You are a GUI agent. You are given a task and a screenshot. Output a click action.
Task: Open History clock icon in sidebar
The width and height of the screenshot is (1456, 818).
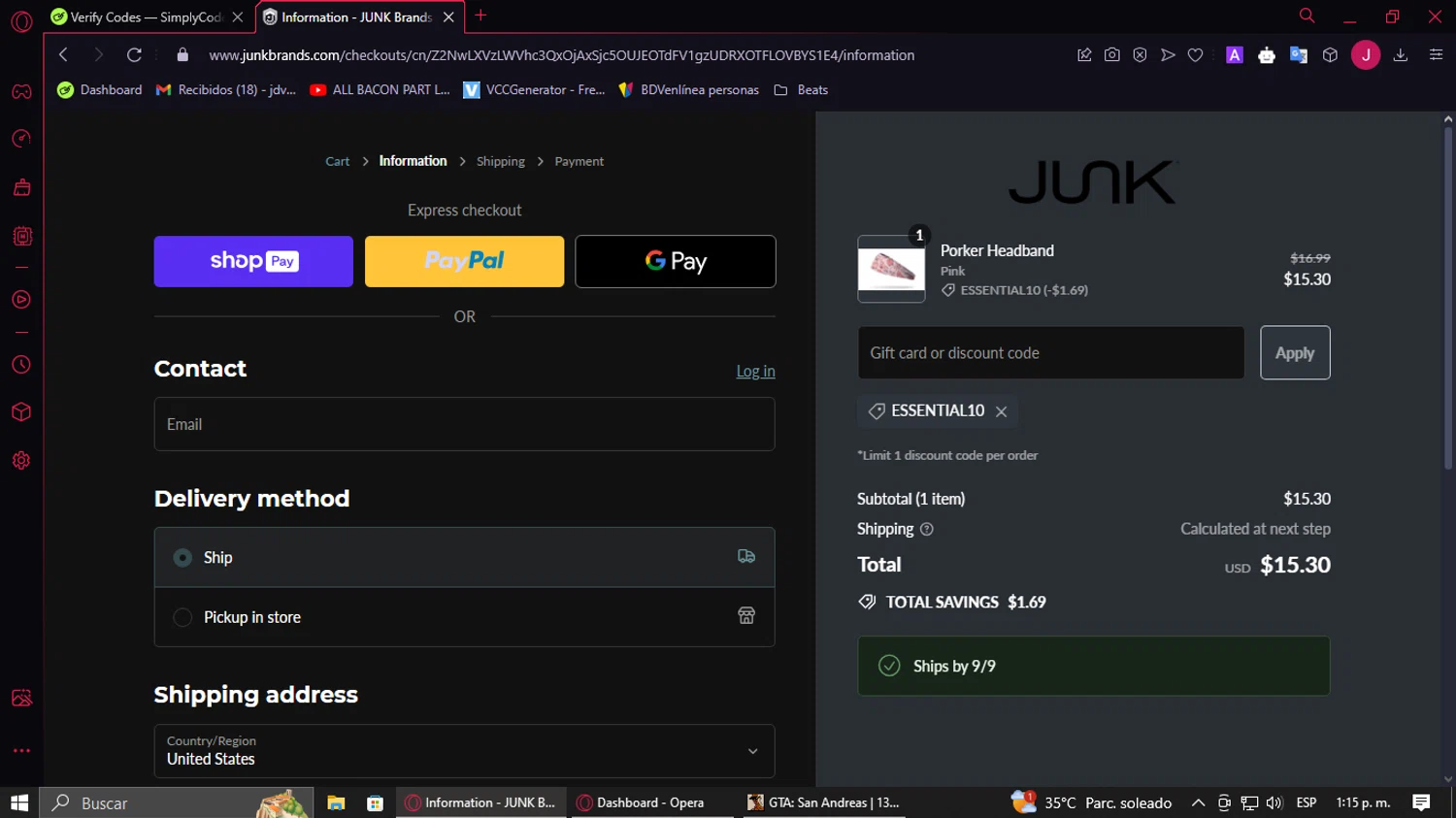[x=21, y=365]
